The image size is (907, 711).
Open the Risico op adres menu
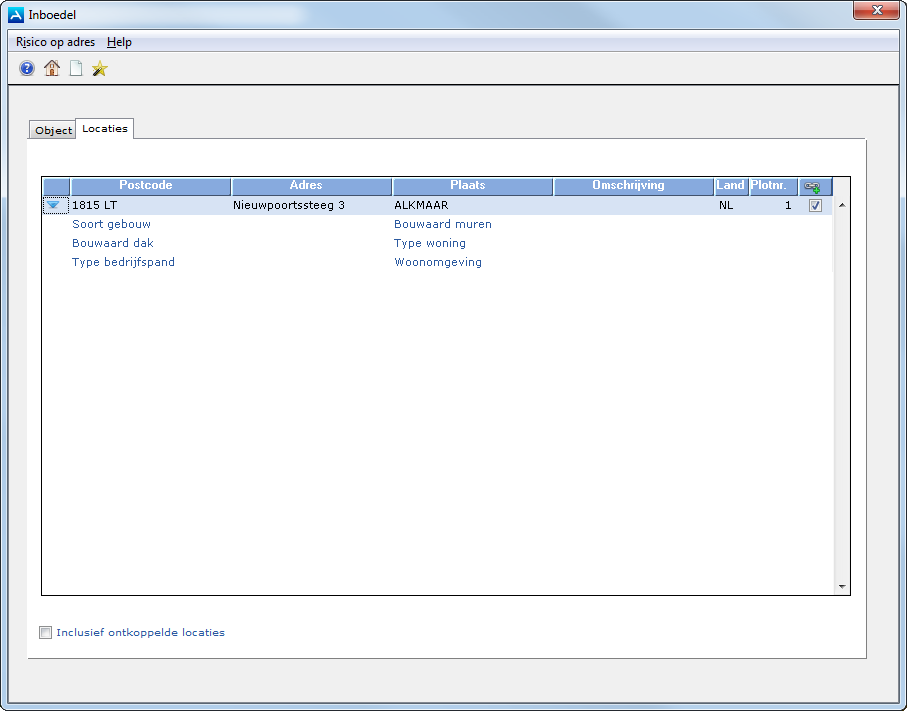click(x=56, y=42)
